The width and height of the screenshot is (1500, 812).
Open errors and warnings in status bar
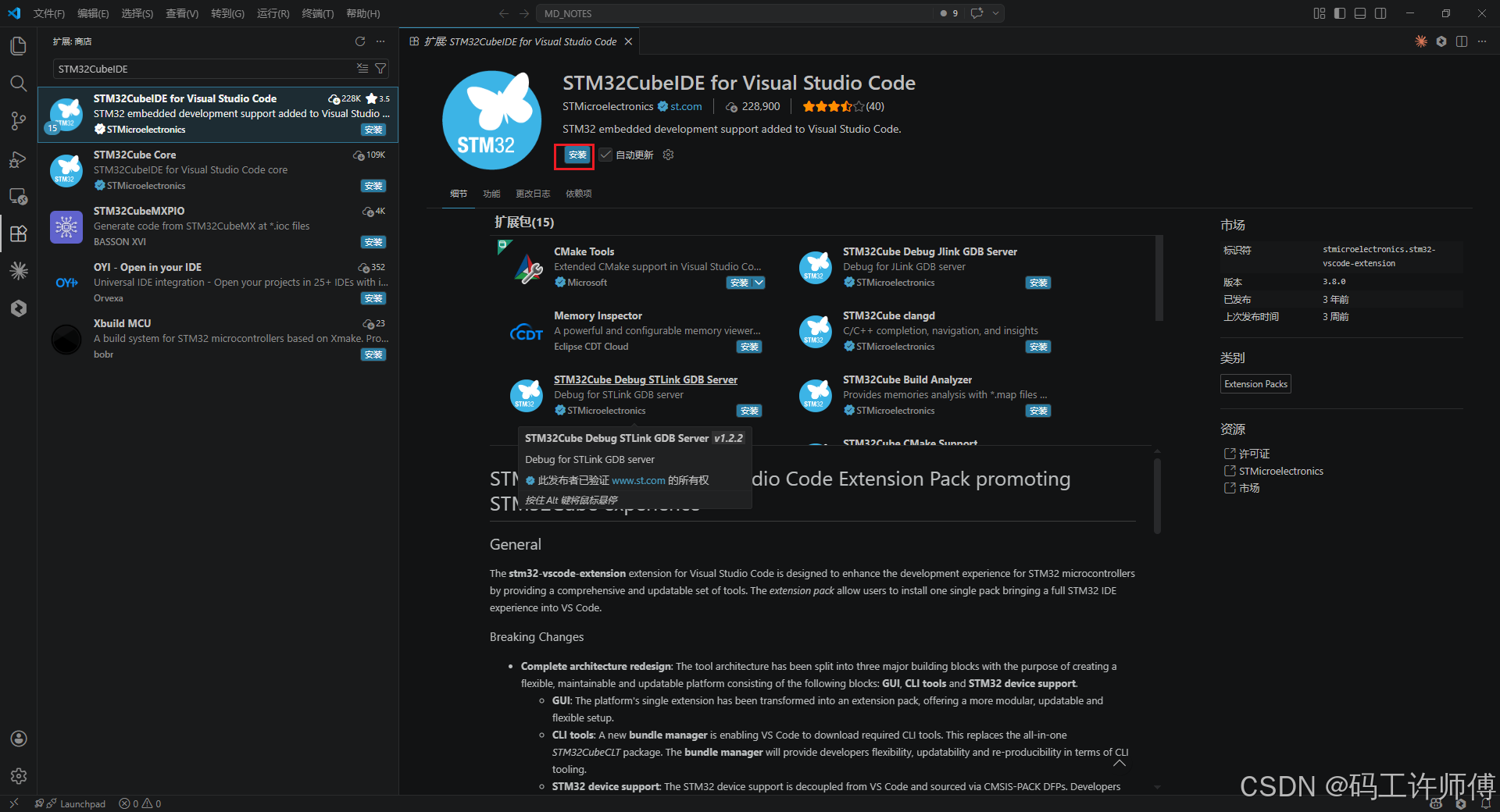[140, 803]
